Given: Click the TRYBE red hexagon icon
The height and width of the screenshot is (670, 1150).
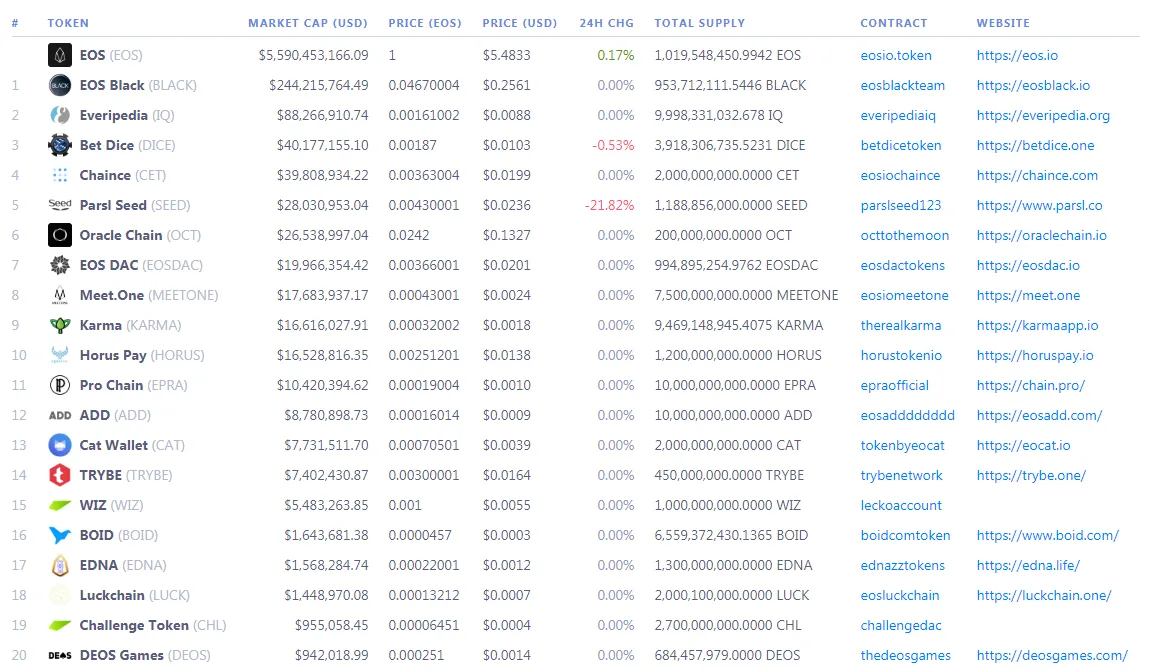Looking at the screenshot, I should coord(59,475).
